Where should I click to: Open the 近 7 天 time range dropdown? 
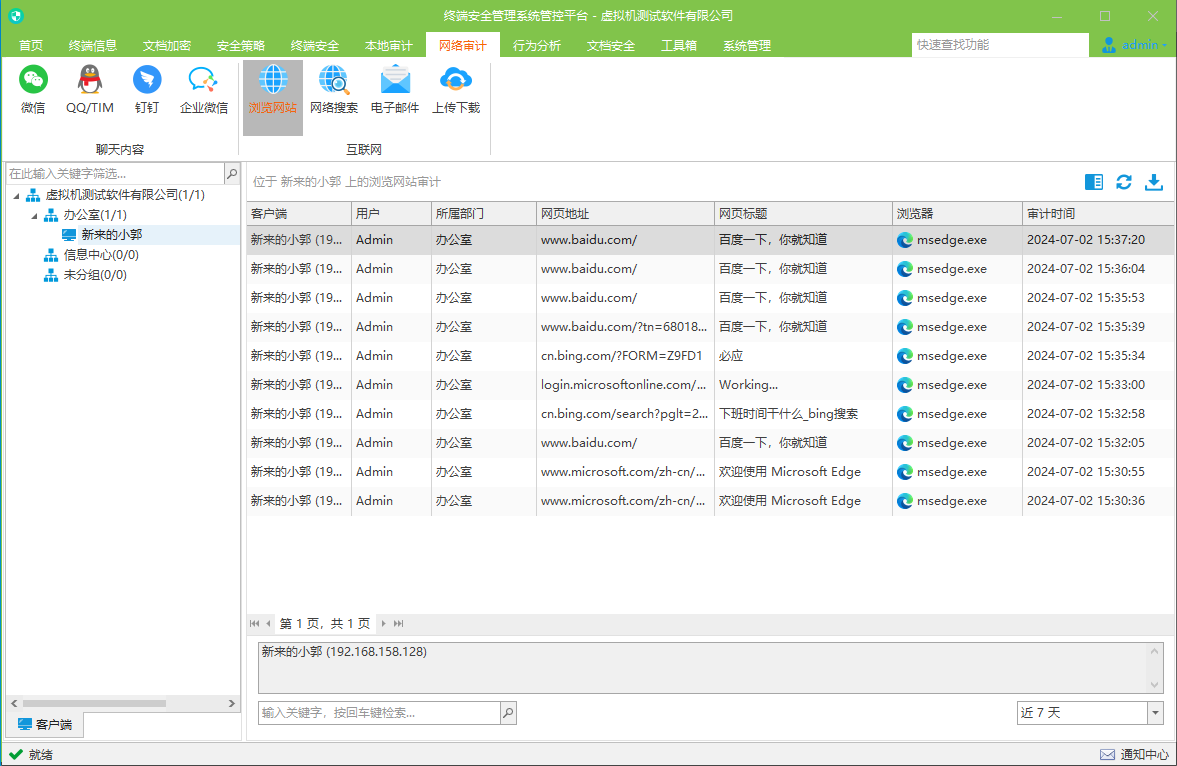point(1155,713)
